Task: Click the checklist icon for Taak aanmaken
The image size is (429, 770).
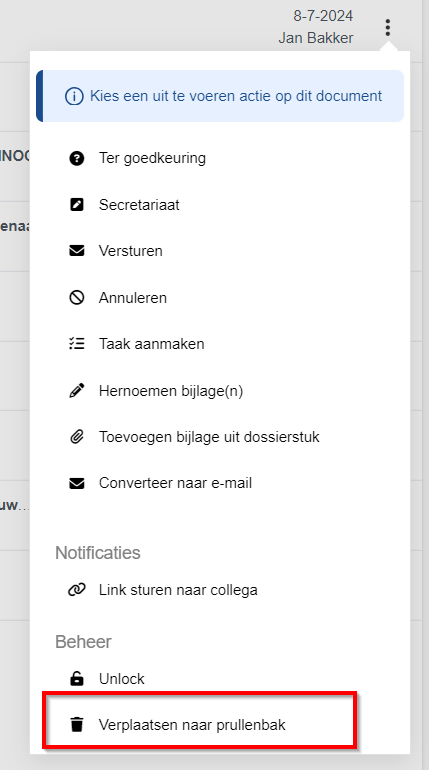Action: [77, 344]
